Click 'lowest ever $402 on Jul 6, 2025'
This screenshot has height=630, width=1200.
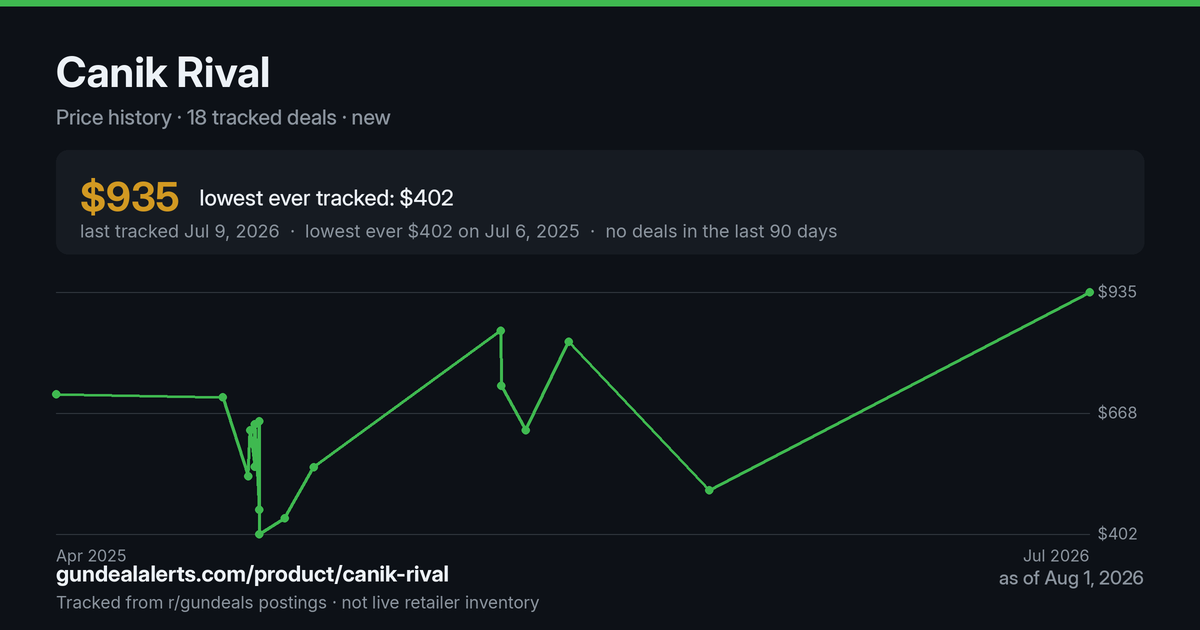442,231
